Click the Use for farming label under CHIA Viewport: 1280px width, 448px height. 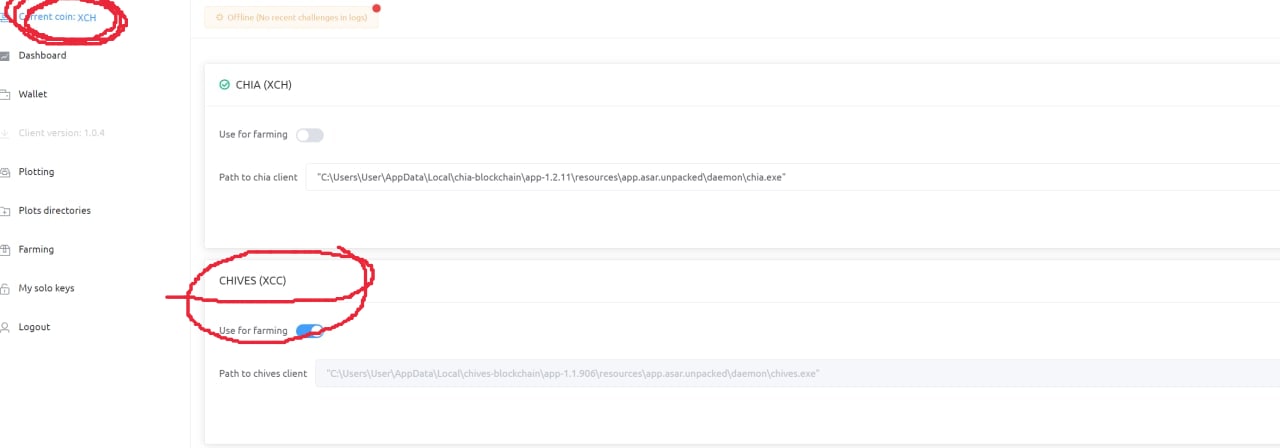(x=253, y=134)
